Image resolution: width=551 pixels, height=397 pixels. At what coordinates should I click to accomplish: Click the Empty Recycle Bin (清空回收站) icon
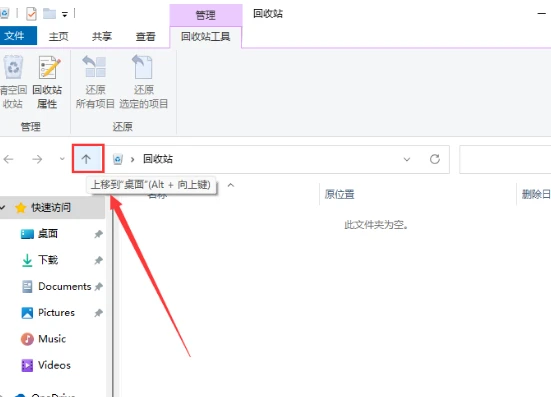pos(13,67)
